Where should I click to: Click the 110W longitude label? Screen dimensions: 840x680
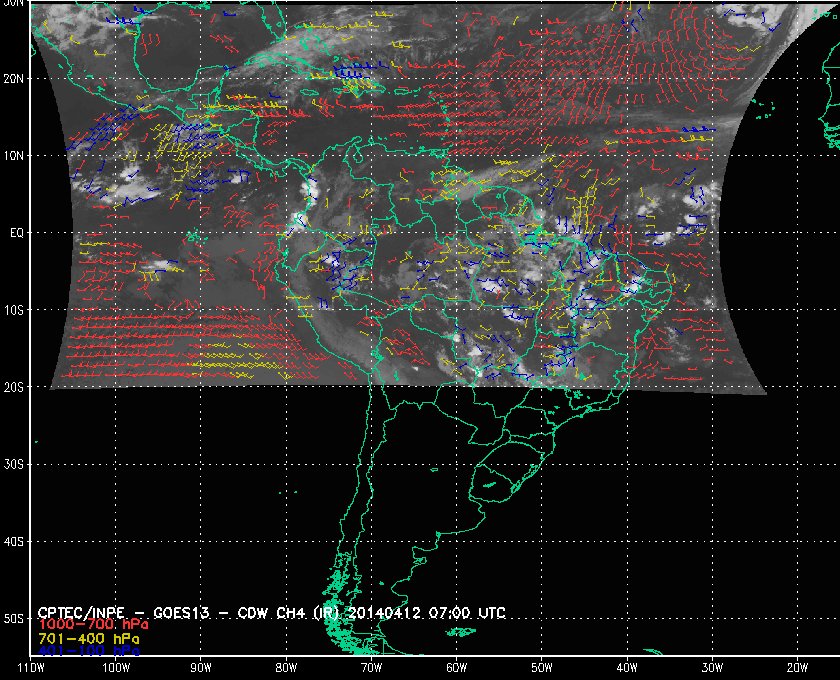tap(31, 668)
